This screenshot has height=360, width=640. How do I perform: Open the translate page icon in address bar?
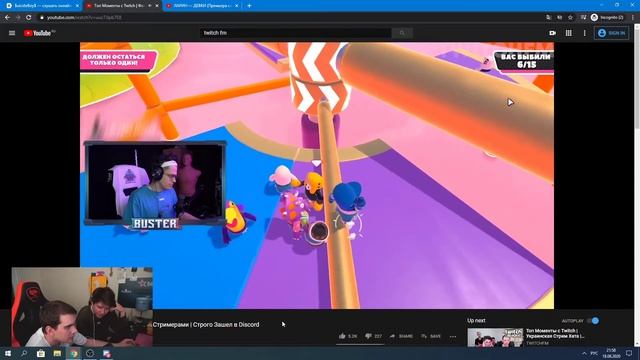click(548, 18)
